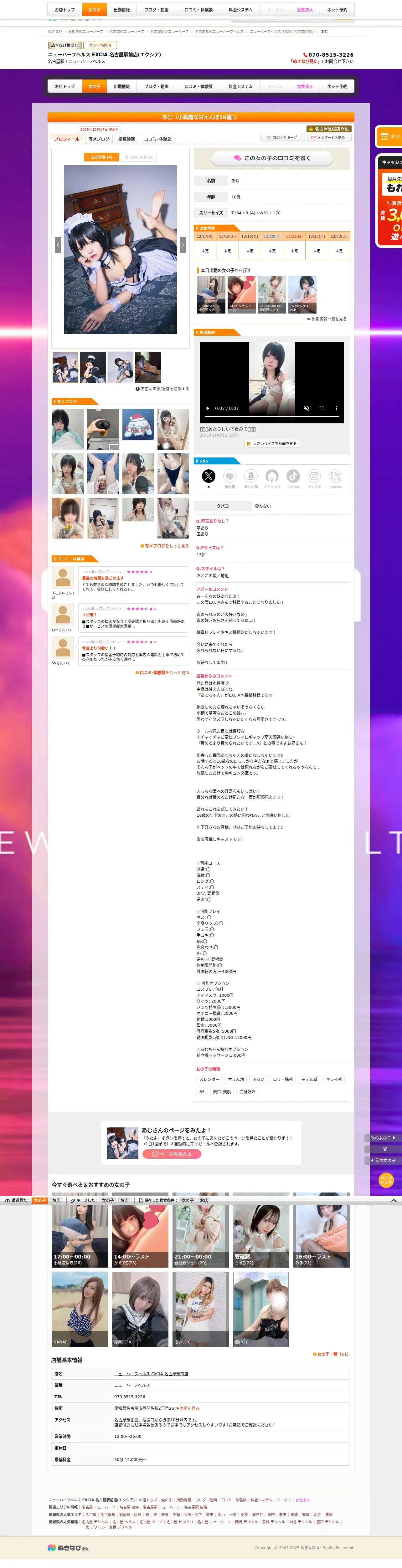The width and height of the screenshot is (402, 1568).
Task: Click the お店 tag beside キープした
Action: click(x=124, y=1200)
